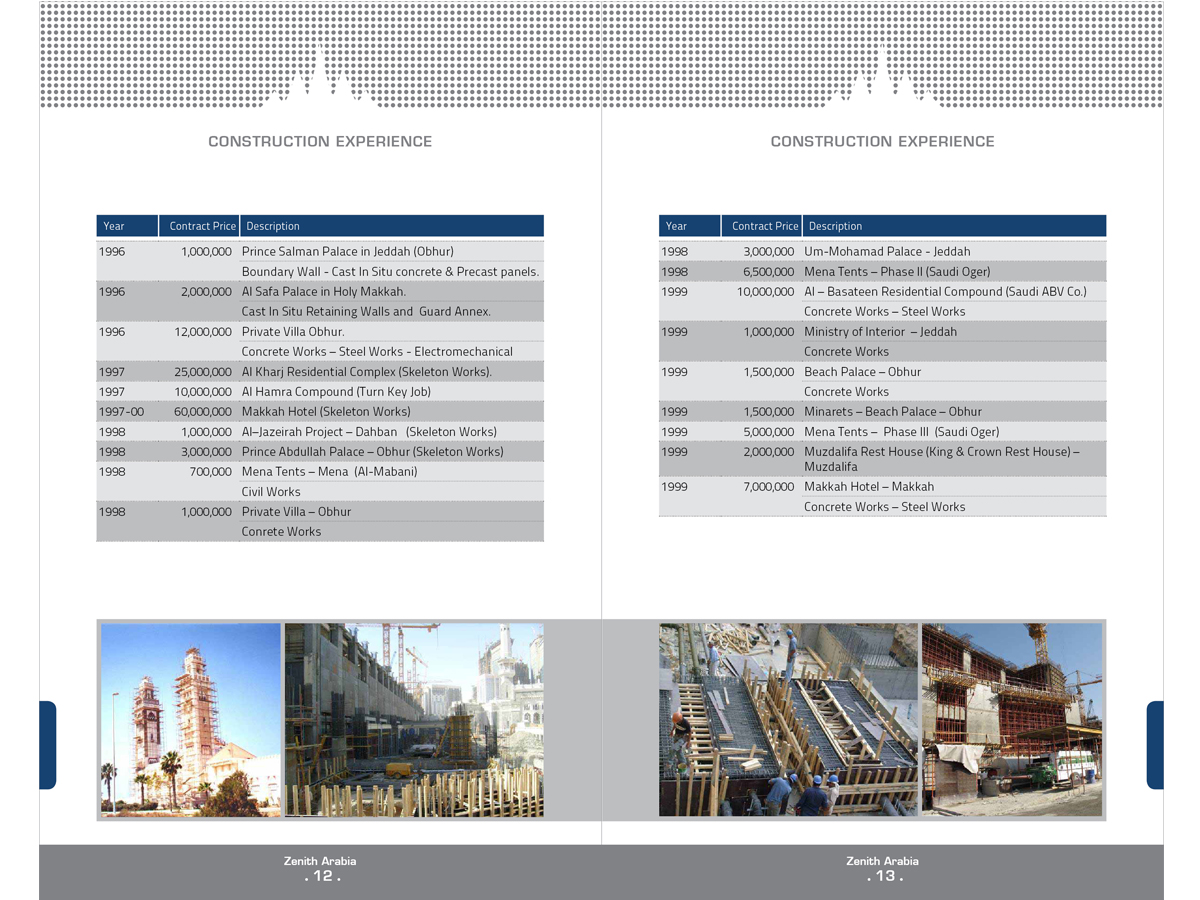Click the Contract Price header on page 13
This screenshot has width=1200, height=900.
(764, 226)
